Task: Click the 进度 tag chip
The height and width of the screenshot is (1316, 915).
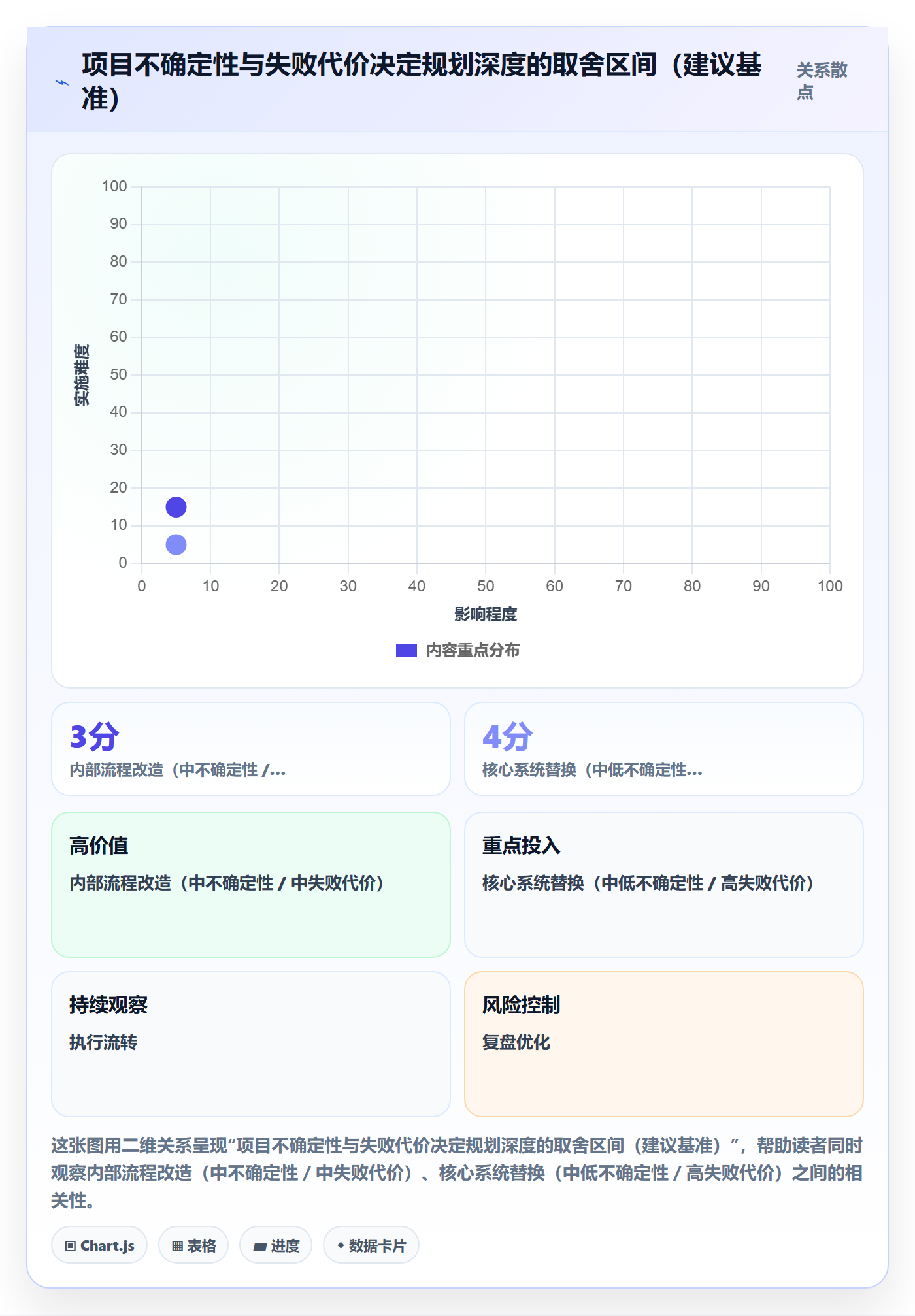Action: (x=276, y=1245)
